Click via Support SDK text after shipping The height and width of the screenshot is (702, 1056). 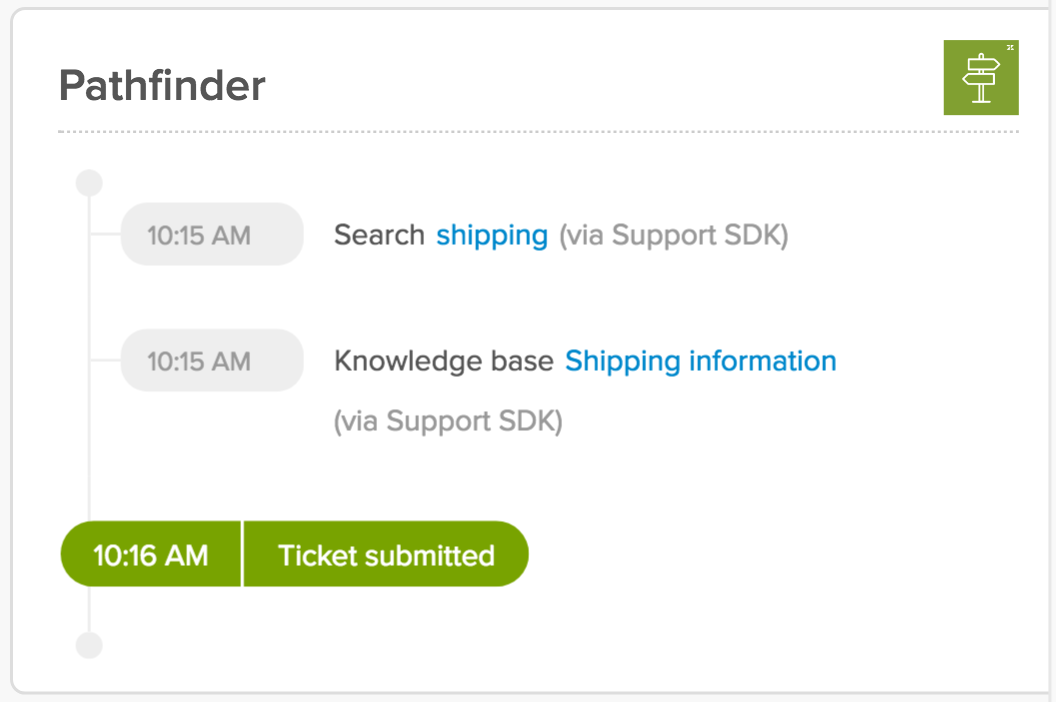point(673,235)
